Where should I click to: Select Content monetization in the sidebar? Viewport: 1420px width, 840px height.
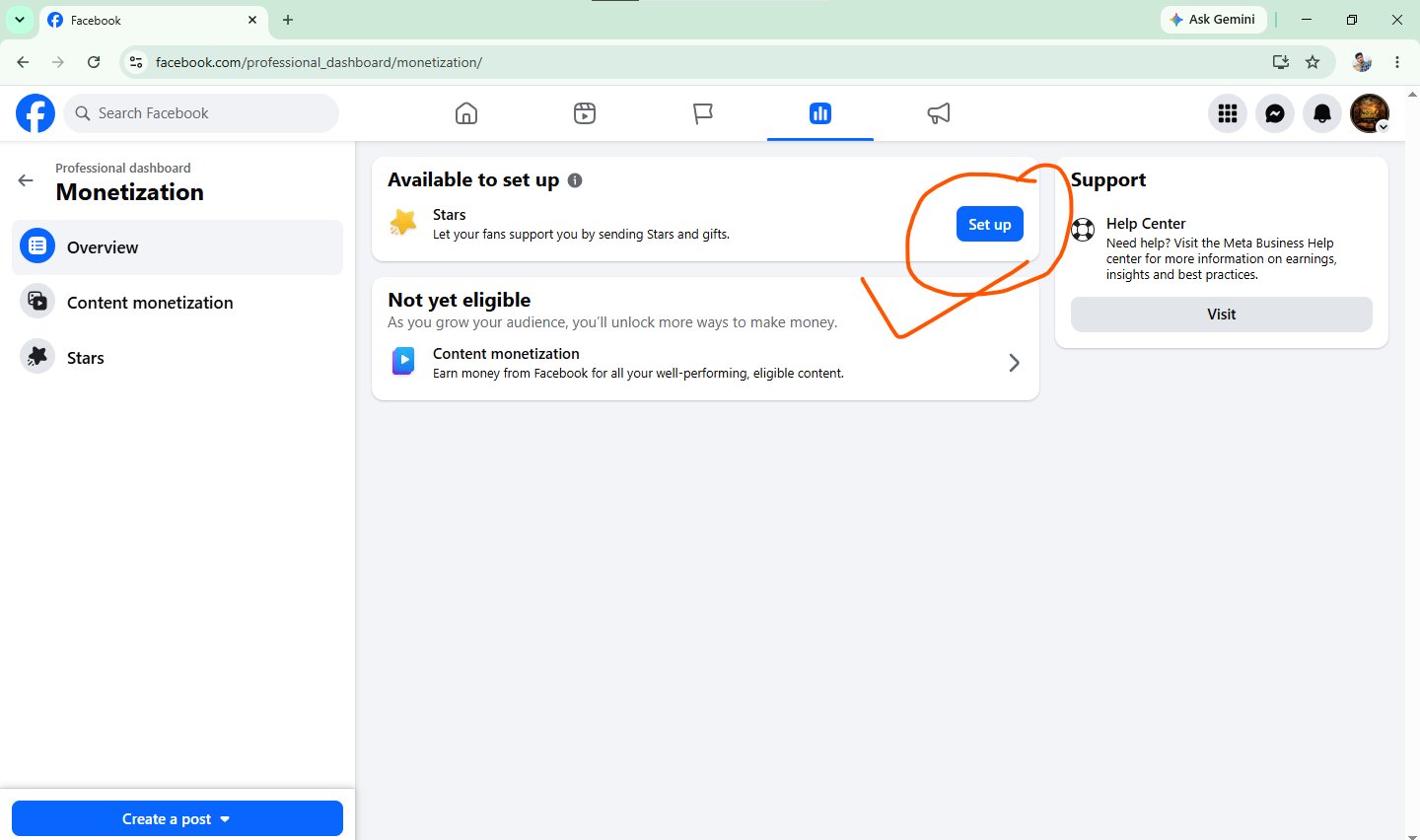[x=177, y=303]
